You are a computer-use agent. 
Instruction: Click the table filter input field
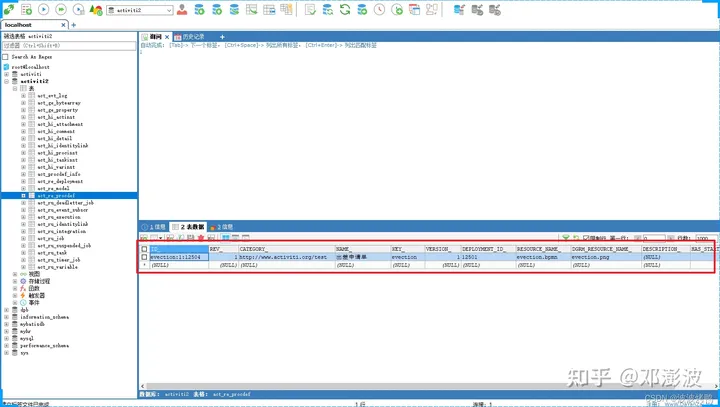coord(69,45)
